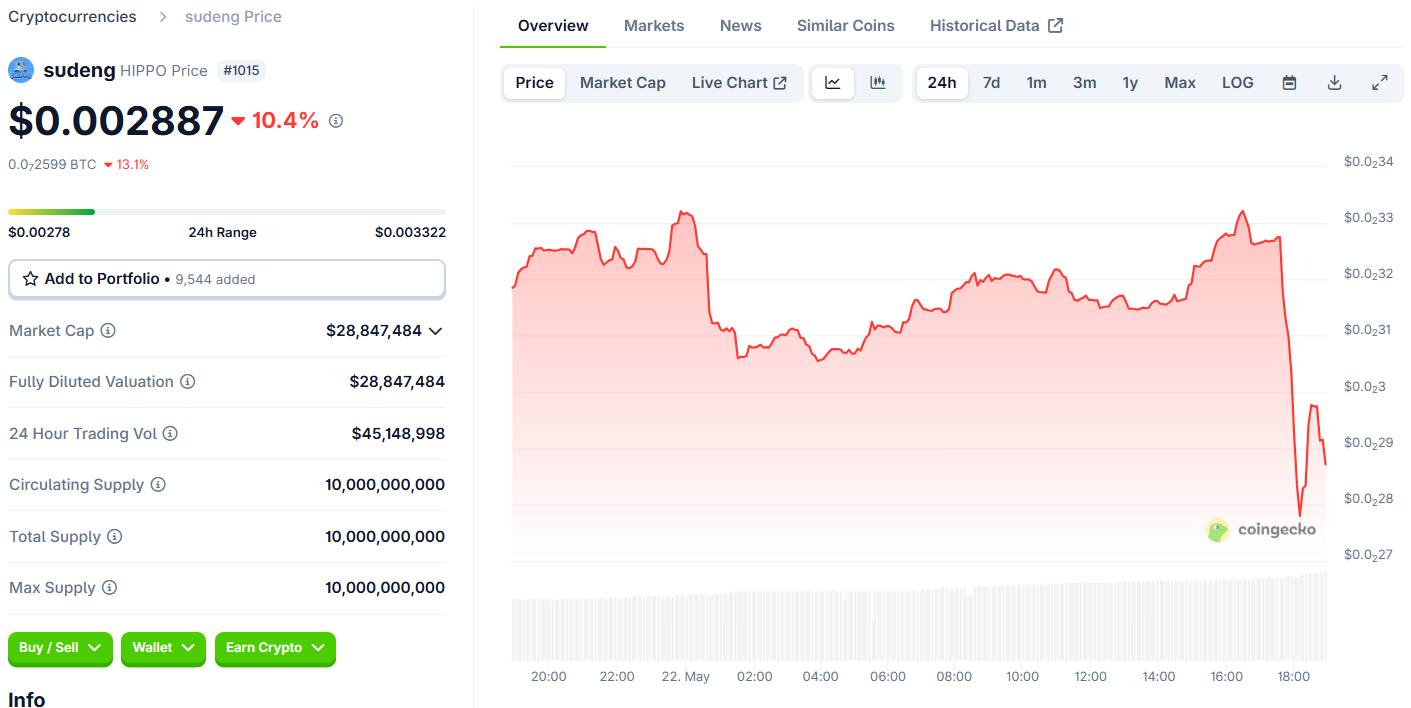Open the Buy / Sell dropdown
Screen dimensions: 1411x708
[61, 648]
